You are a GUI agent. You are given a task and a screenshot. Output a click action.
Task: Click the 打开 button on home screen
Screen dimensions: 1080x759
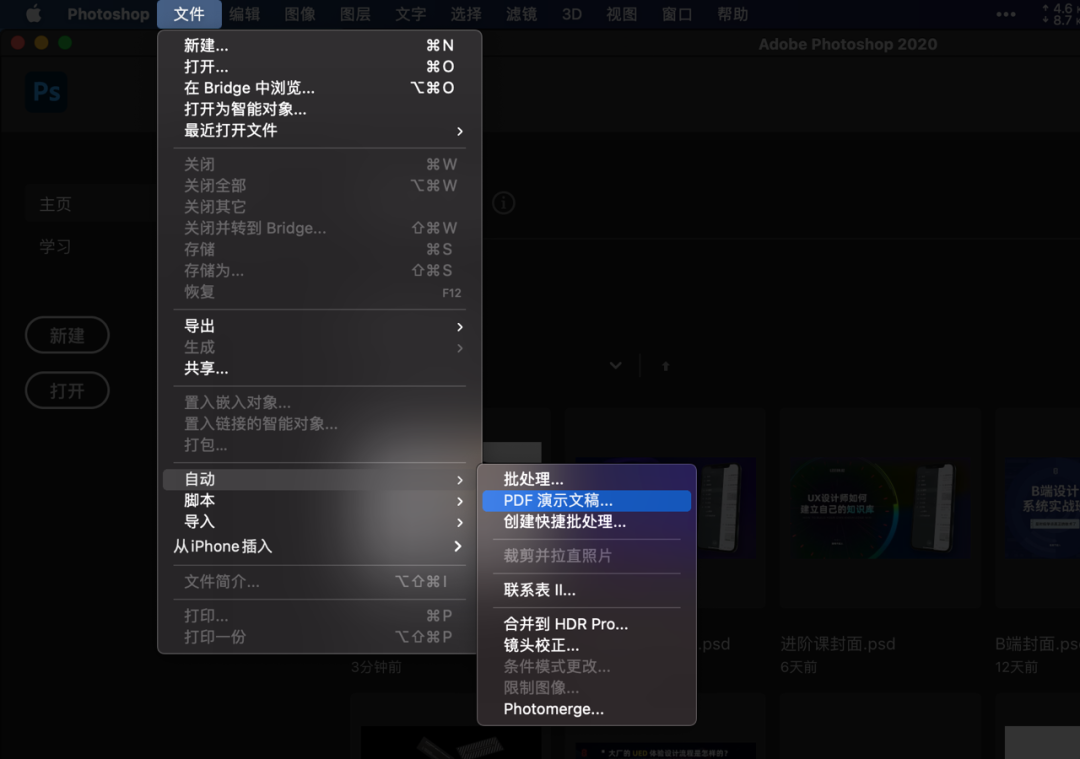tap(67, 391)
